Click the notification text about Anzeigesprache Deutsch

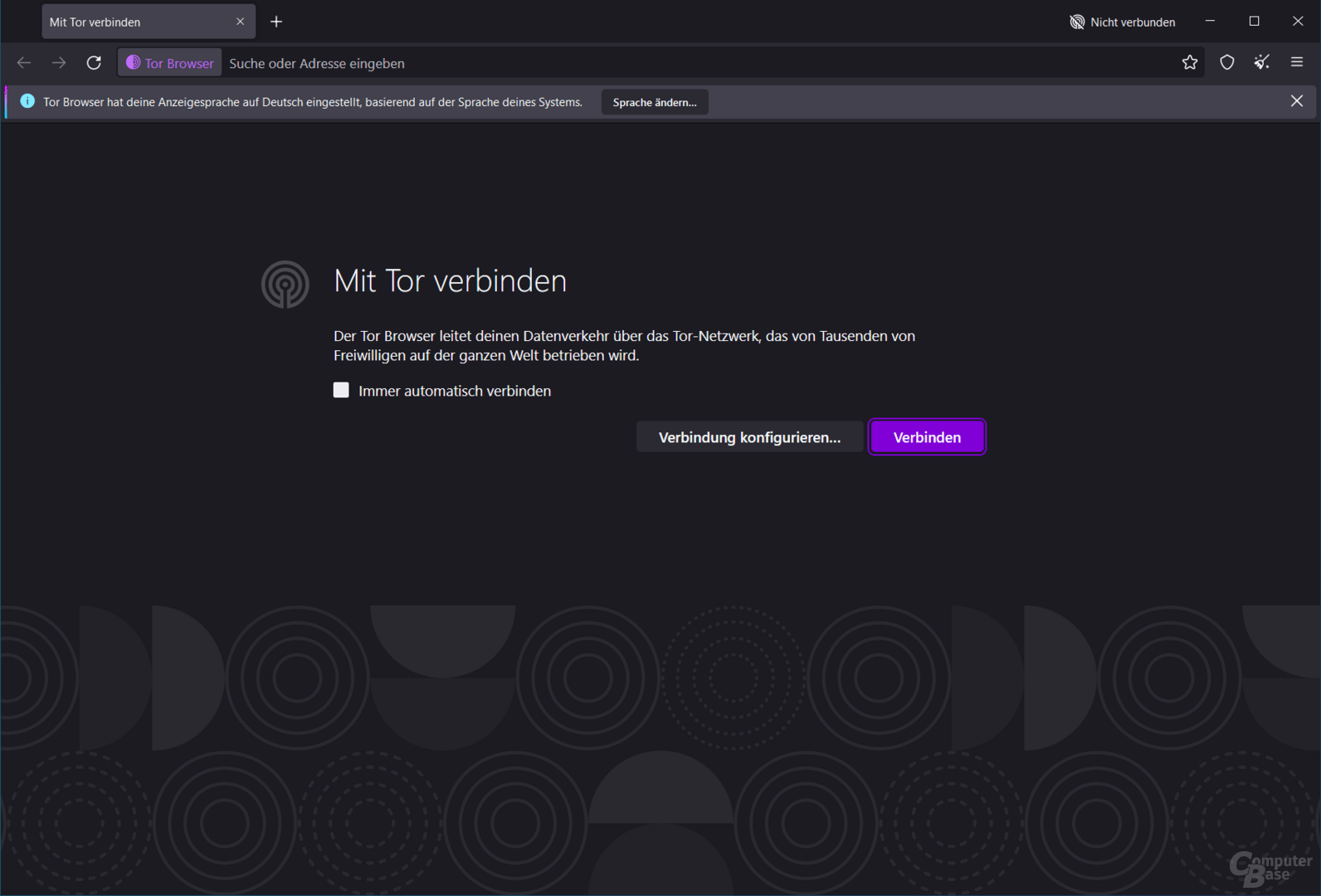pos(313,102)
